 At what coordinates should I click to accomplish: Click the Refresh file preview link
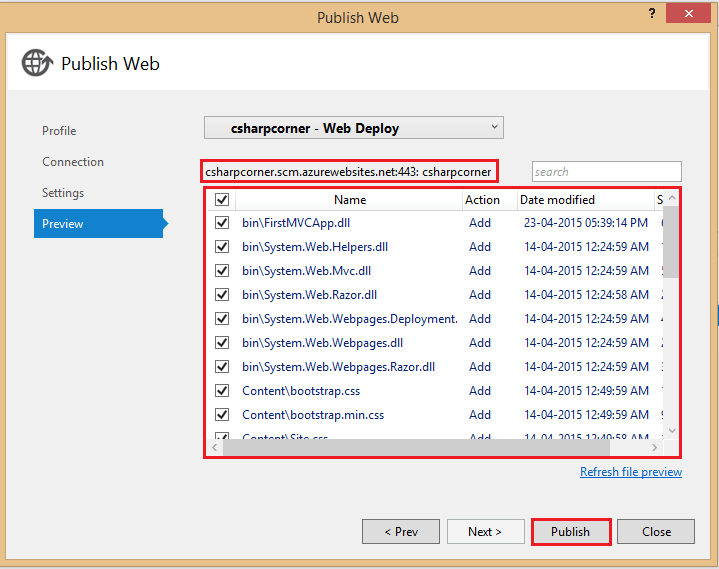pos(631,472)
